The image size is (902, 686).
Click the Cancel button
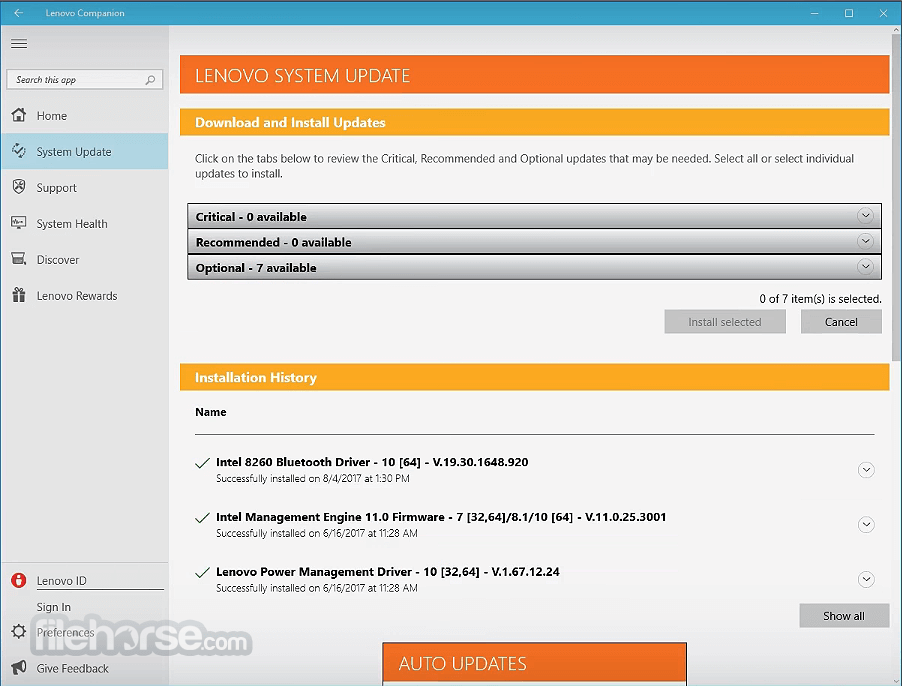[x=841, y=322]
